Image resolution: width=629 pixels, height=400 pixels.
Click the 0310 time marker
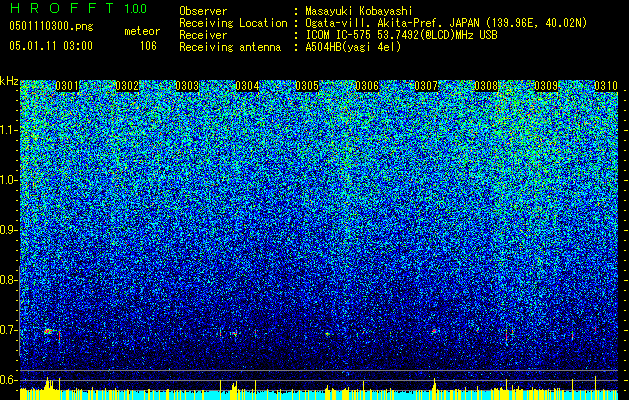pos(606,86)
